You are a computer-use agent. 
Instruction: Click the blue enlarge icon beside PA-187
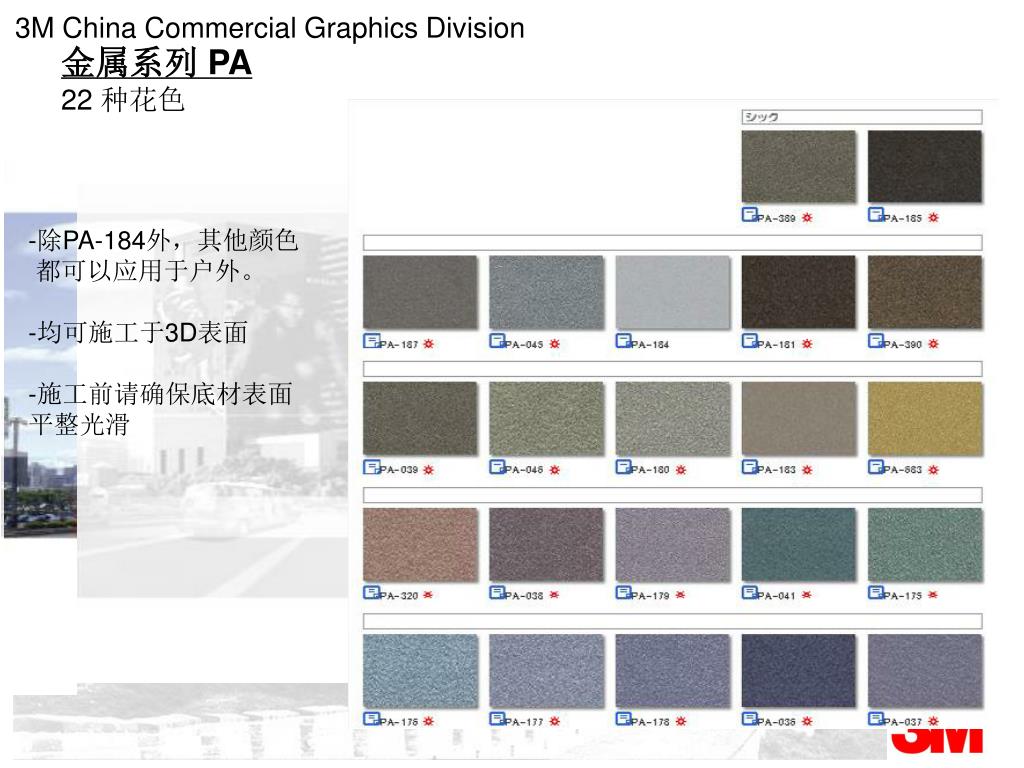[x=371, y=341]
